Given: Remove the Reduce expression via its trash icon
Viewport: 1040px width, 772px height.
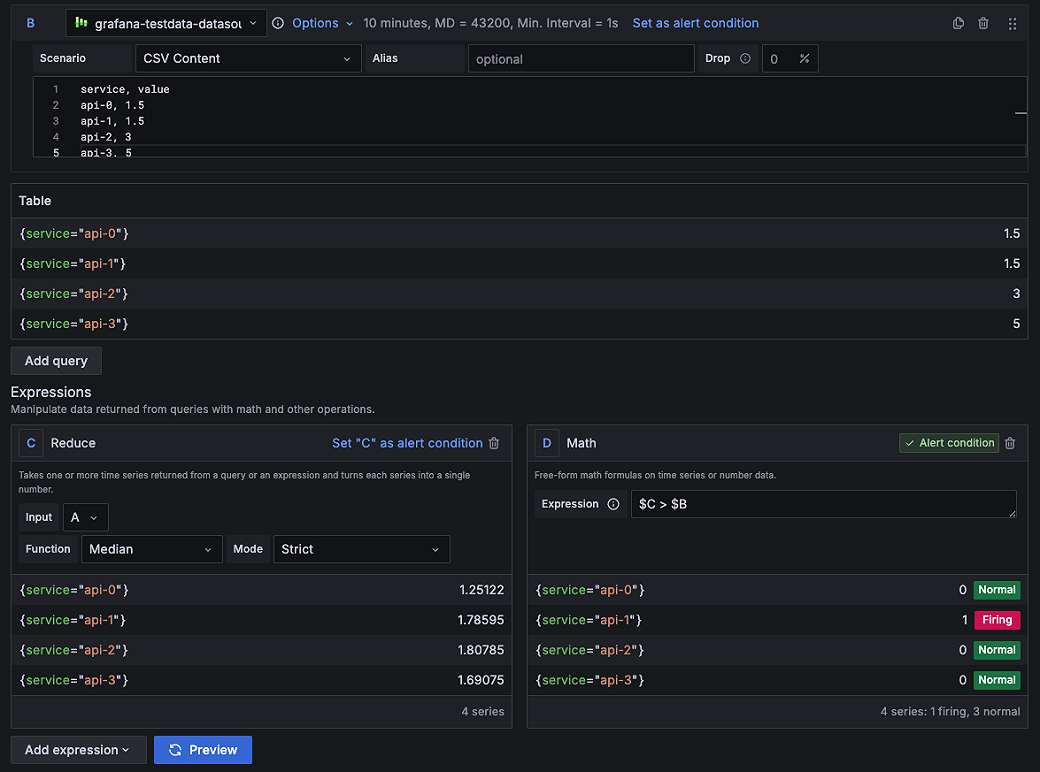Looking at the screenshot, I should (x=494, y=443).
